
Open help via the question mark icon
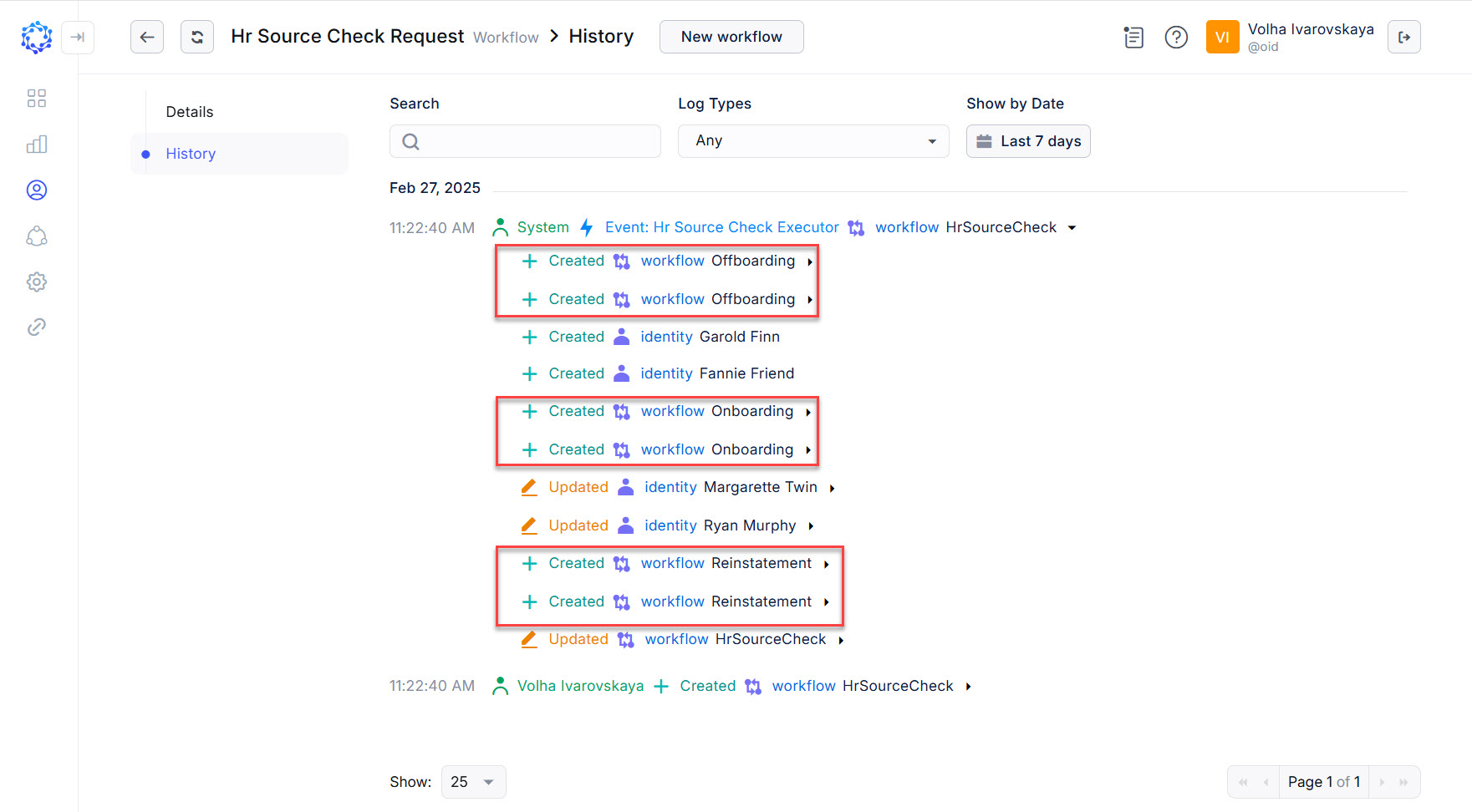coord(1175,37)
